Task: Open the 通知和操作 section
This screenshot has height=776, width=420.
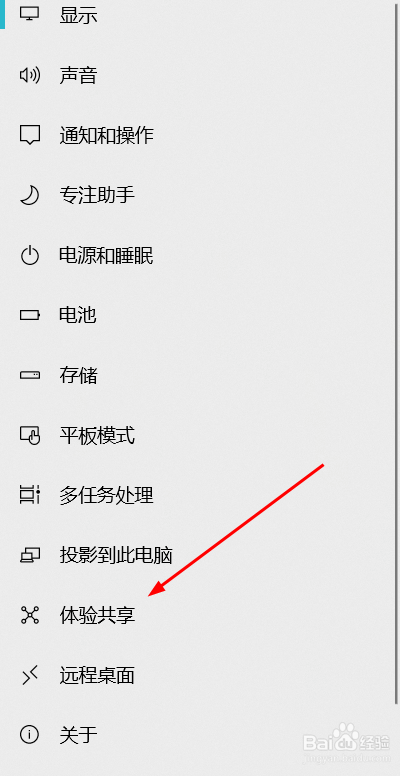Action: [198, 135]
